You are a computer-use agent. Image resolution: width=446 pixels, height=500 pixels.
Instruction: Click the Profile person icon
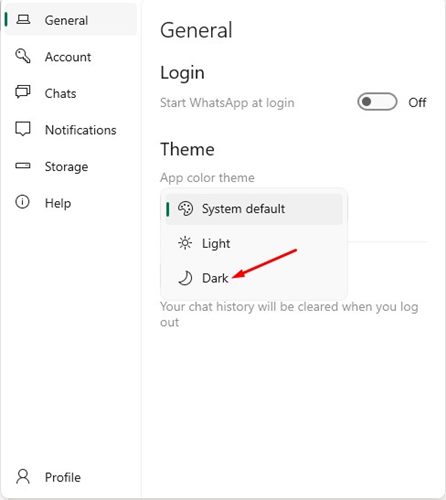tap(23, 477)
